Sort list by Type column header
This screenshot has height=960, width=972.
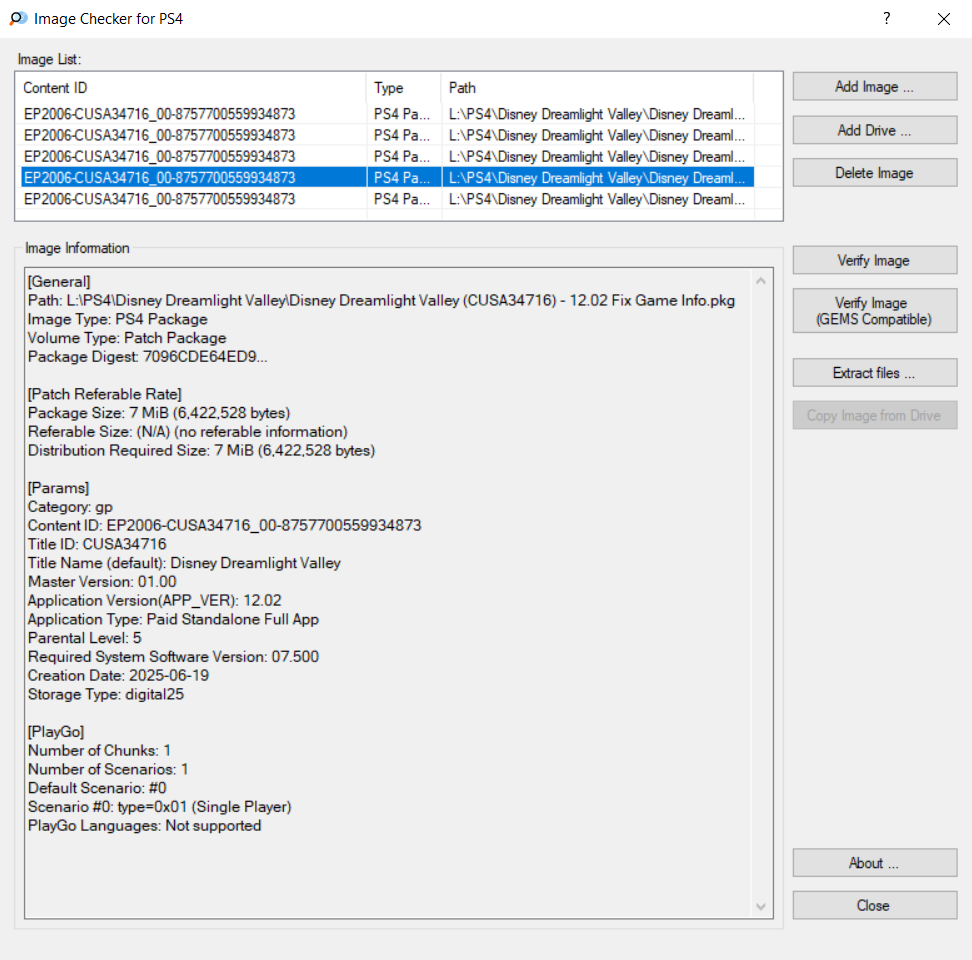tap(404, 88)
